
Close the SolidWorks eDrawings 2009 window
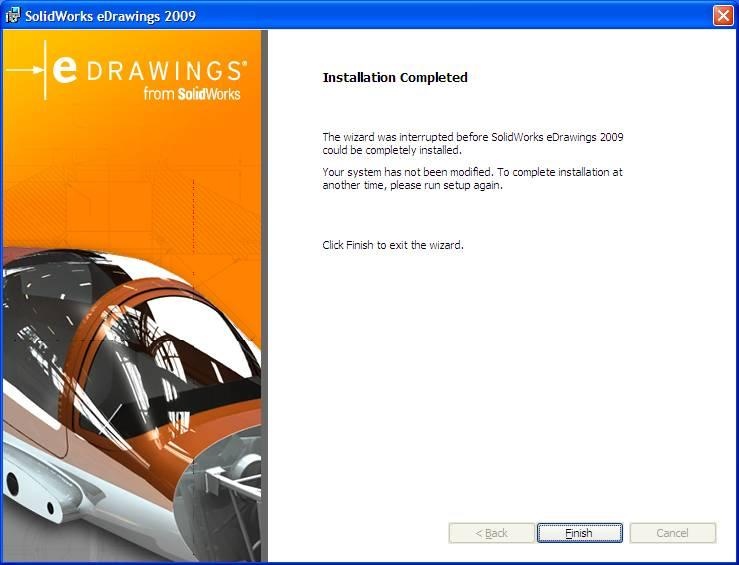(723, 16)
